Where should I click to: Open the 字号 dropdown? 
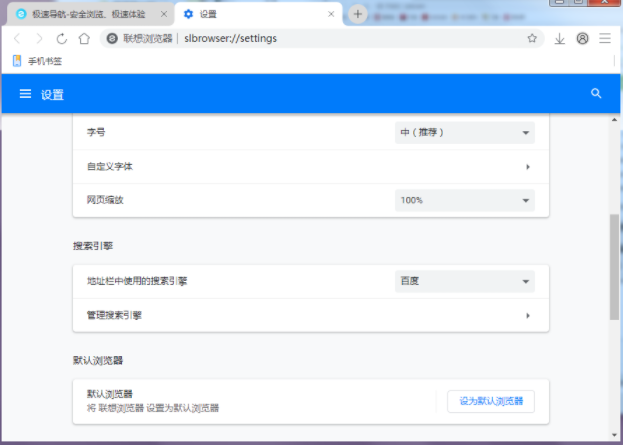click(464, 132)
